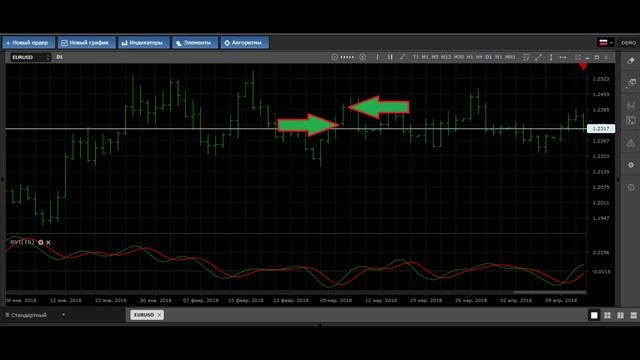The image size is (640, 360).
Task: Select the M15 timeframe
Action: [446, 57]
